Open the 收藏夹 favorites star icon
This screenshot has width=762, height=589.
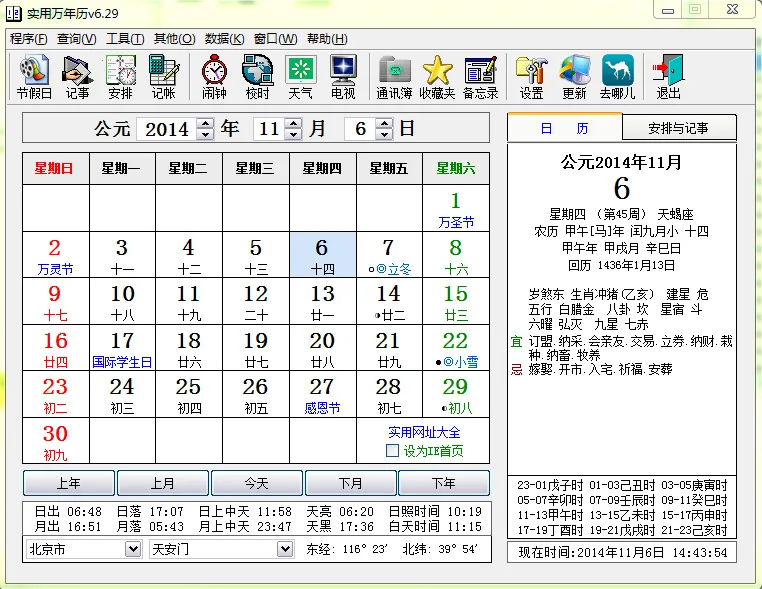437,76
